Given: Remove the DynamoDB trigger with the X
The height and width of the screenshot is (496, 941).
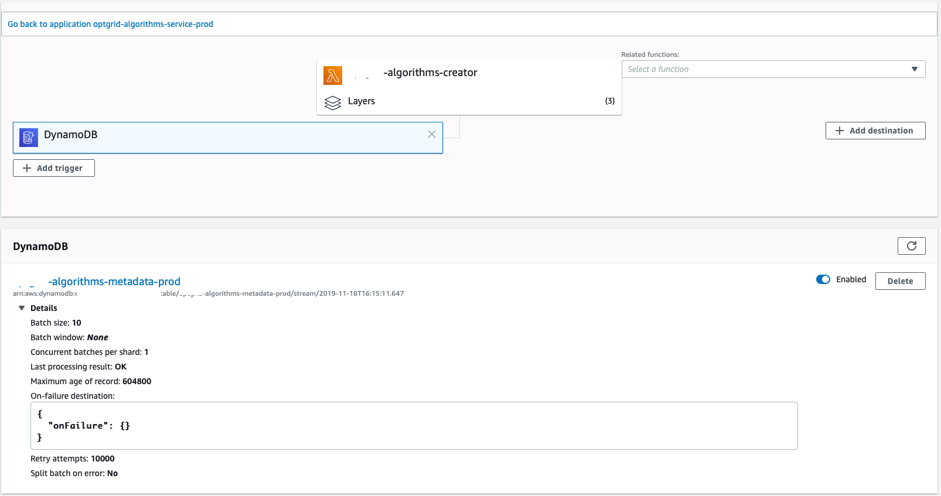Looking at the screenshot, I should coord(432,134).
